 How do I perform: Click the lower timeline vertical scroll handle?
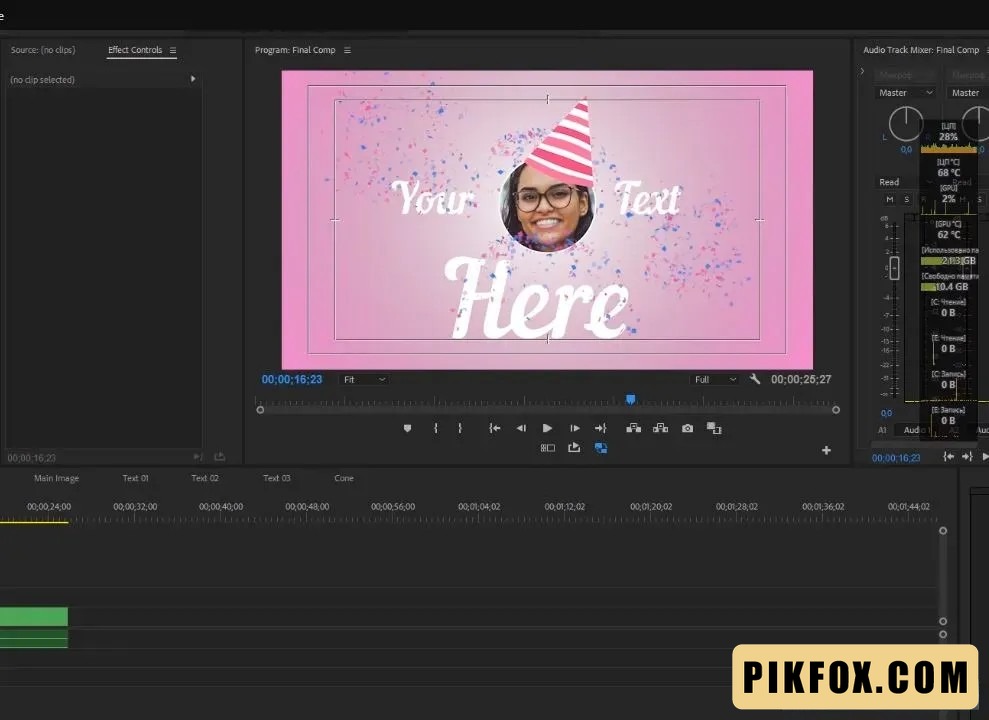tap(943, 635)
